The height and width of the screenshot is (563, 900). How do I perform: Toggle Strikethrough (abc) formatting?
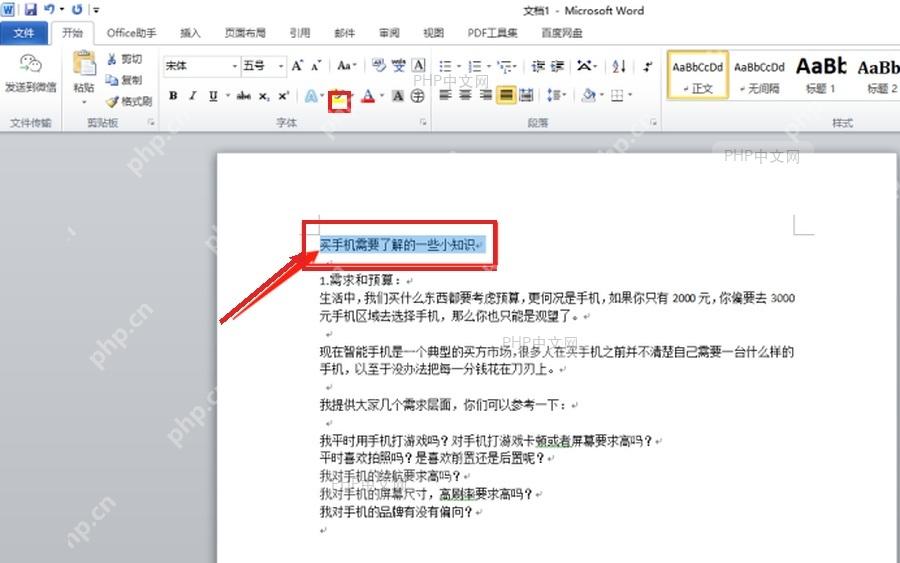(x=243, y=96)
